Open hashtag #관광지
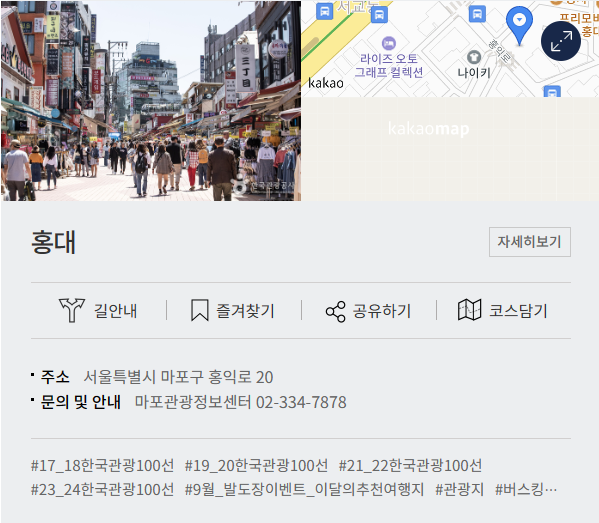This screenshot has height=523, width=599. point(460,489)
